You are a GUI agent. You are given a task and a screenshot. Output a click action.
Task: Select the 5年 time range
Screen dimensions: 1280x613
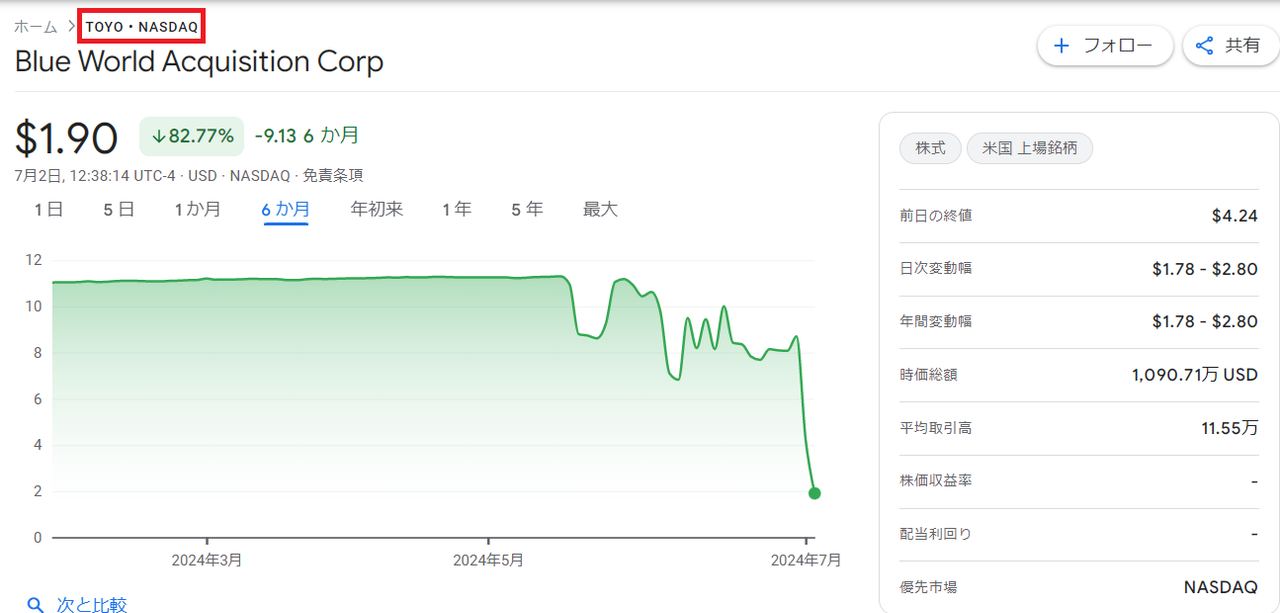click(x=527, y=209)
